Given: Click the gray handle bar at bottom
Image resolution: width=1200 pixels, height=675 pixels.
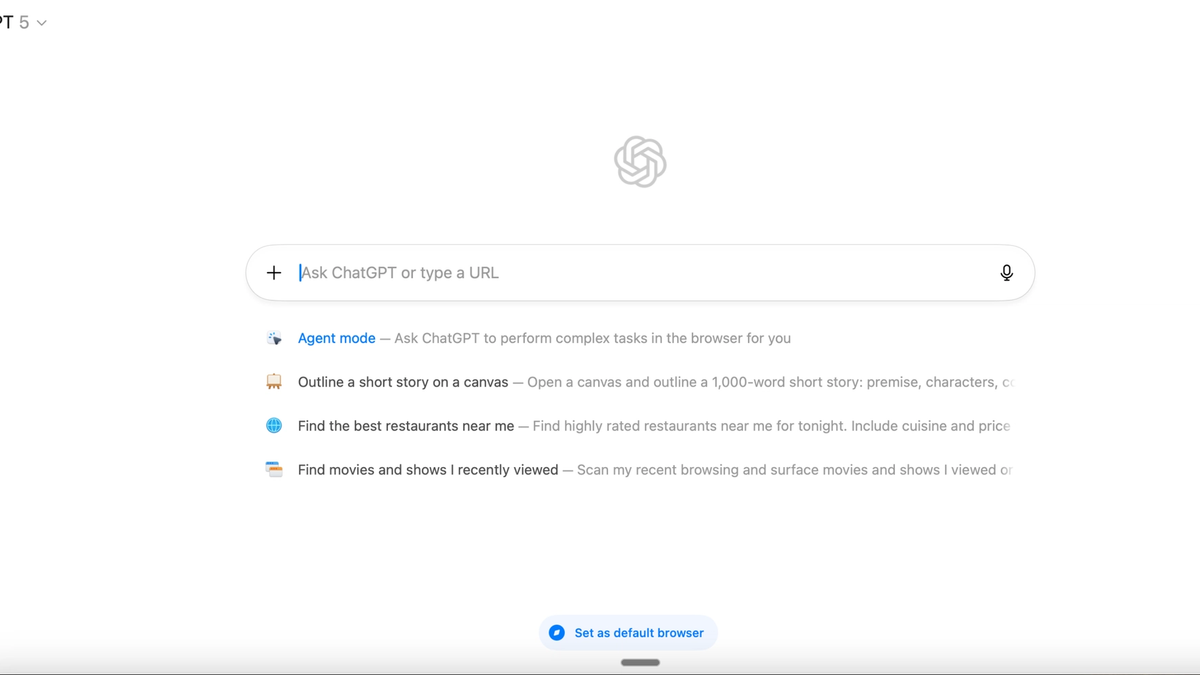Looking at the screenshot, I should 640,662.
